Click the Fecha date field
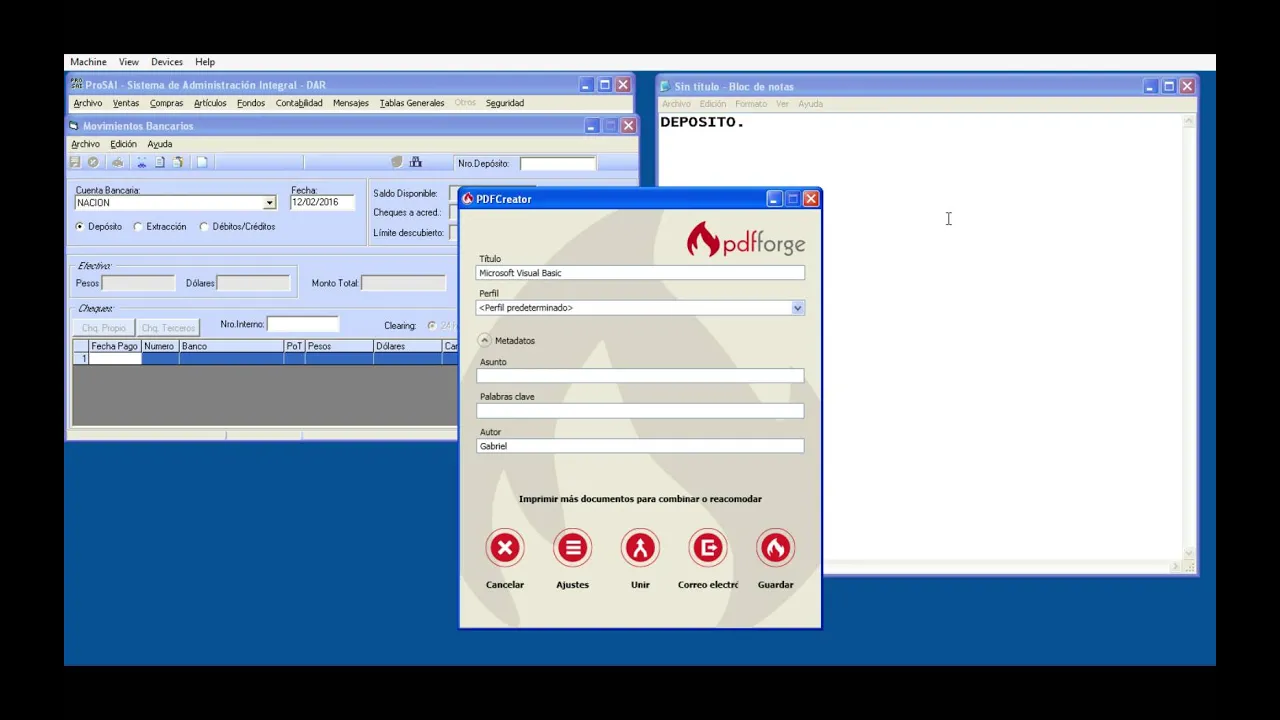Screen dimensions: 1280x720 tap(322, 202)
